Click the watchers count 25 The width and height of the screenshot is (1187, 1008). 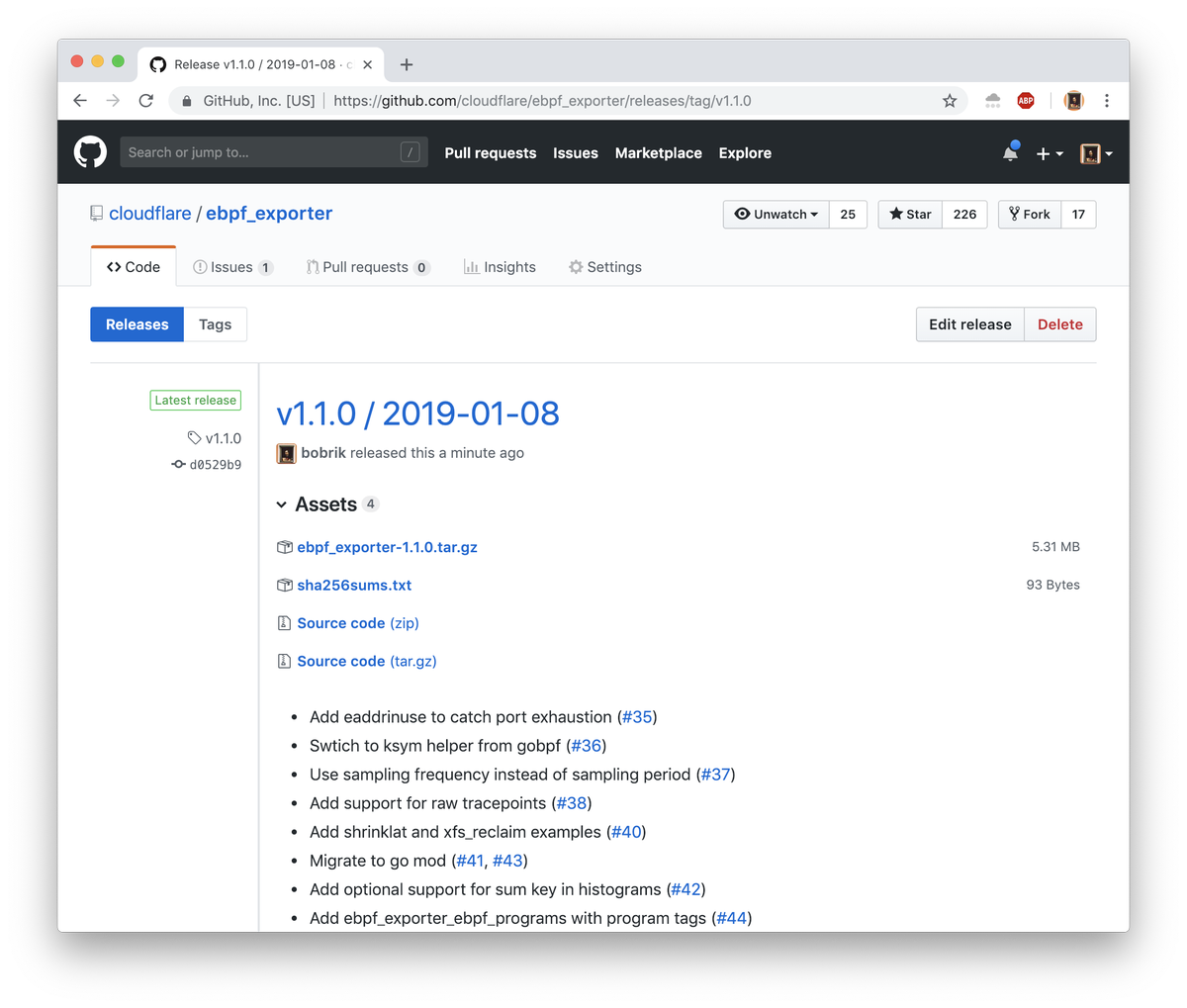pos(848,215)
